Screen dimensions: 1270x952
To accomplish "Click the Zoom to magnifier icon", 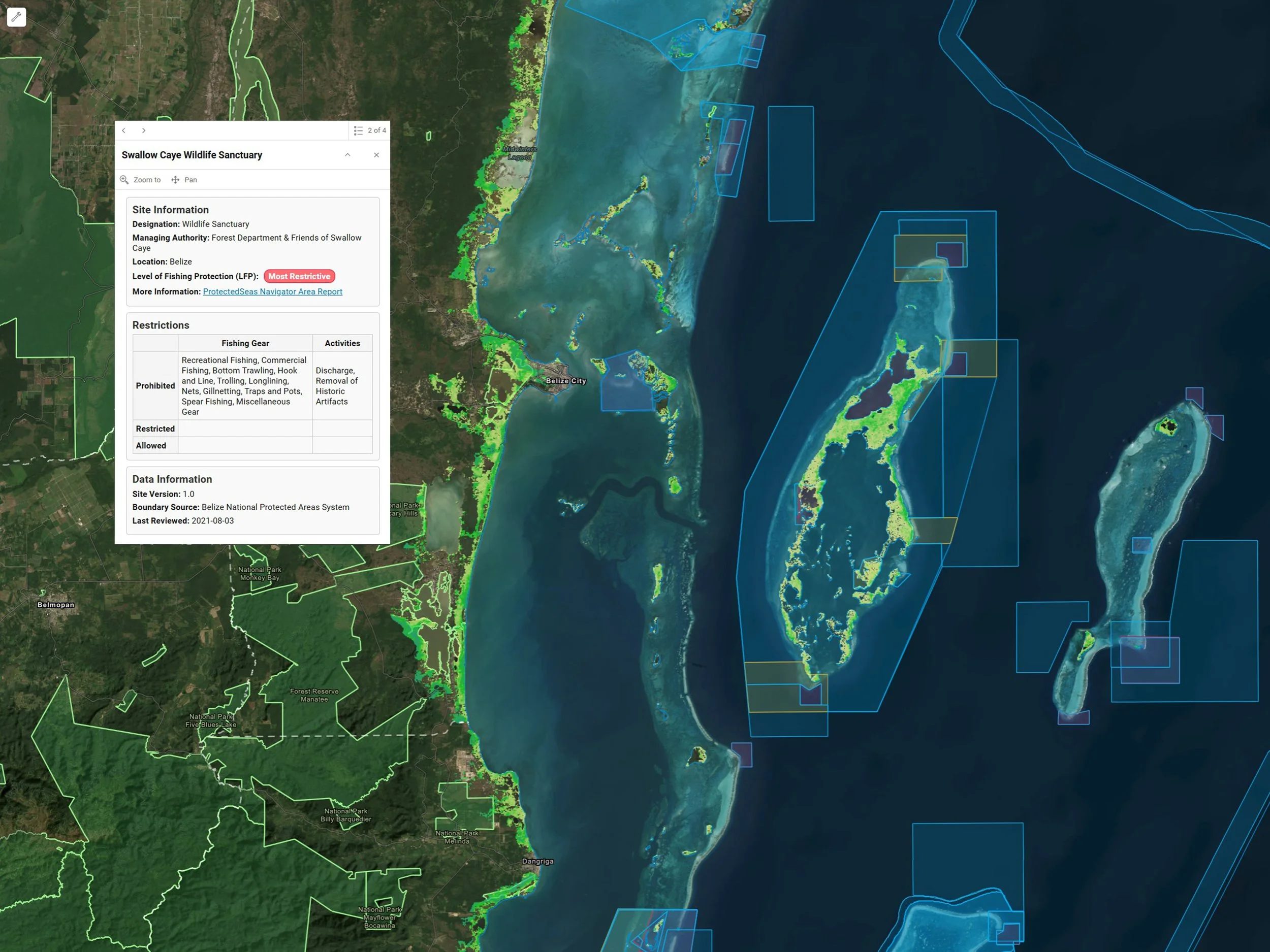I will click(x=124, y=180).
